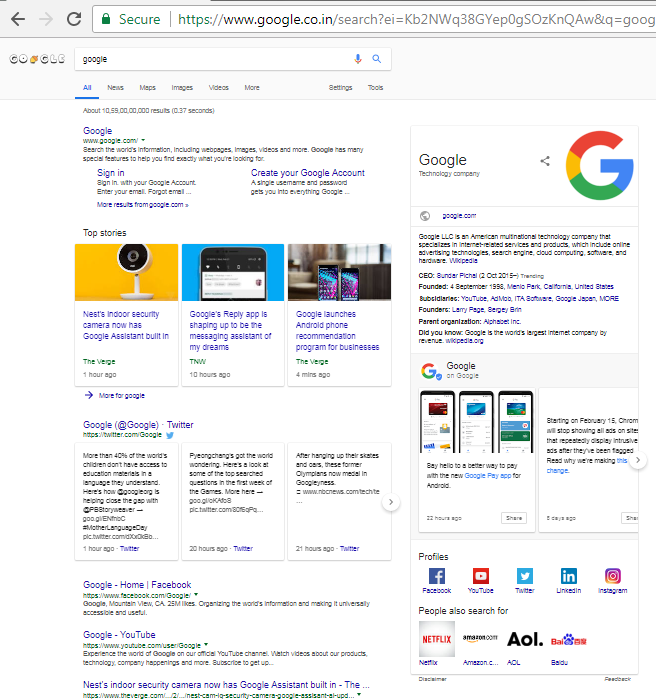Open Google Pay app link in post
This screenshot has height=699, width=656.
click(488, 476)
